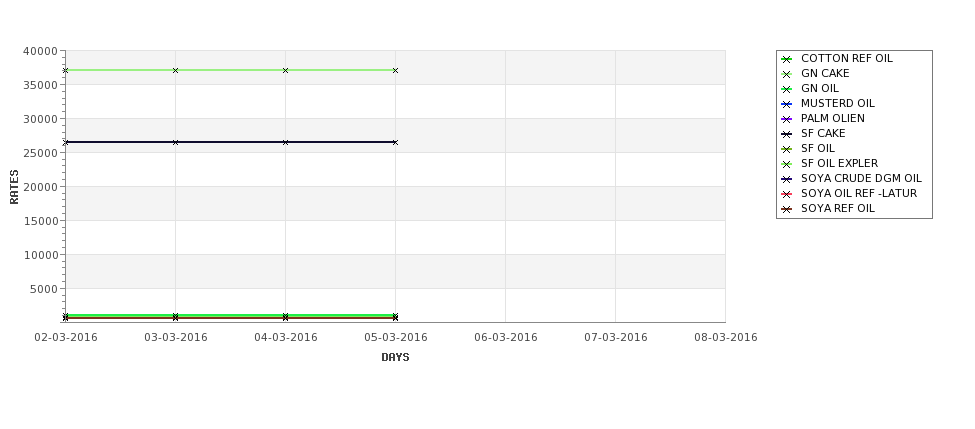Click the DAYS axis title
The height and width of the screenshot is (429, 975).
(x=395, y=357)
